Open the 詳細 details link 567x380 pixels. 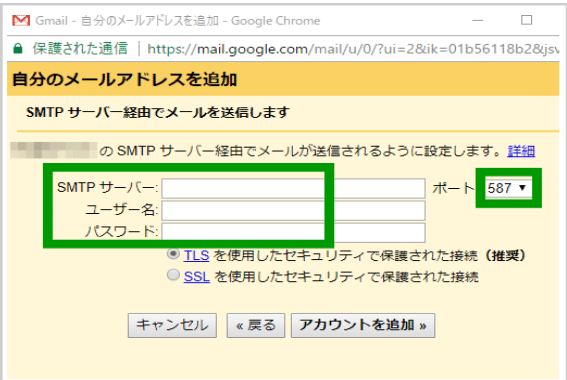tap(521, 151)
